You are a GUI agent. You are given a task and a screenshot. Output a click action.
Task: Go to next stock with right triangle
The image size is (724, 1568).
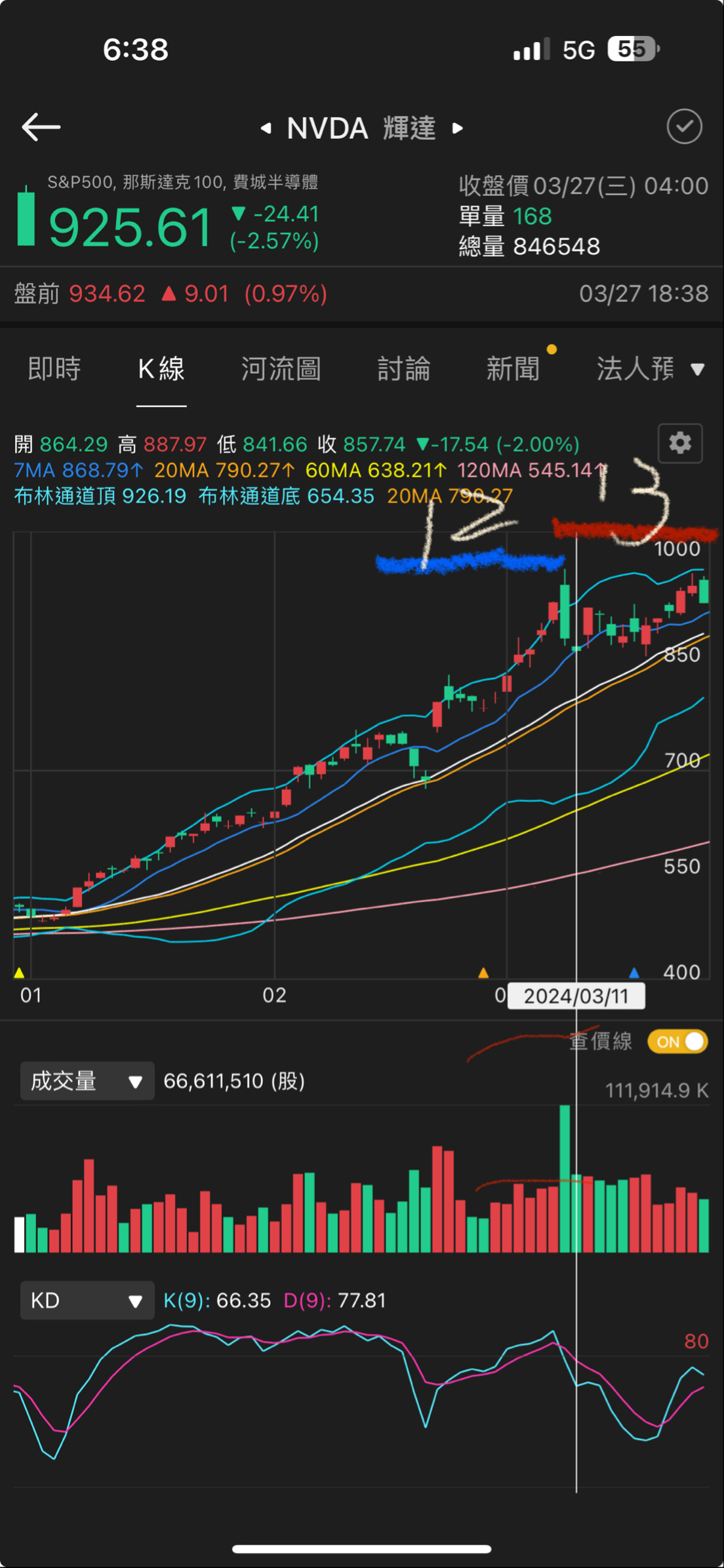[x=458, y=128]
